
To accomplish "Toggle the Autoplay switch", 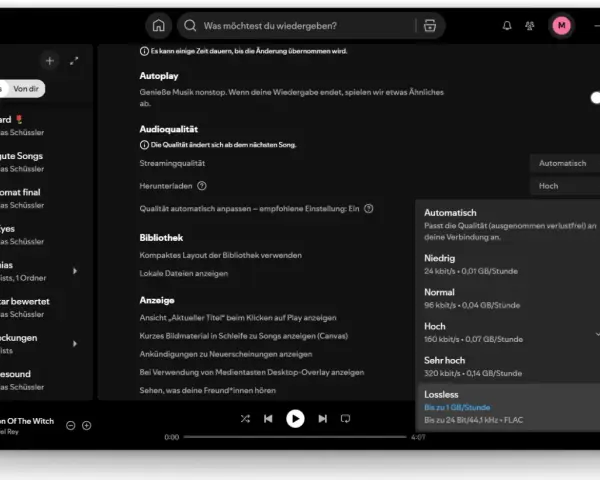I will click(595, 98).
